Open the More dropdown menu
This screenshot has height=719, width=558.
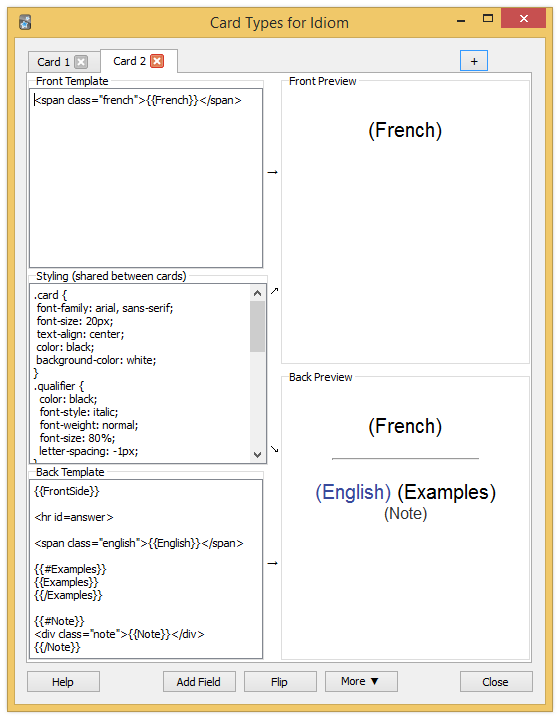pyautogui.click(x=361, y=681)
